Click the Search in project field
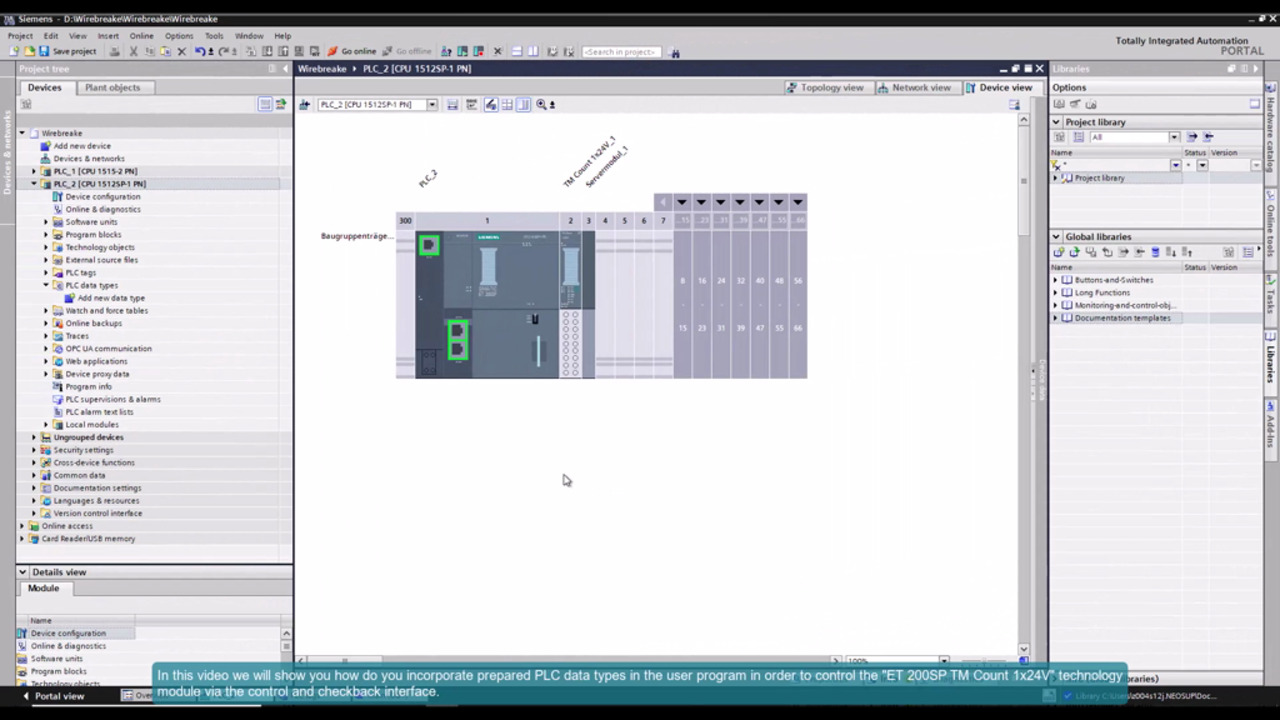The height and width of the screenshot is (720, 1280). pos(620,51)
